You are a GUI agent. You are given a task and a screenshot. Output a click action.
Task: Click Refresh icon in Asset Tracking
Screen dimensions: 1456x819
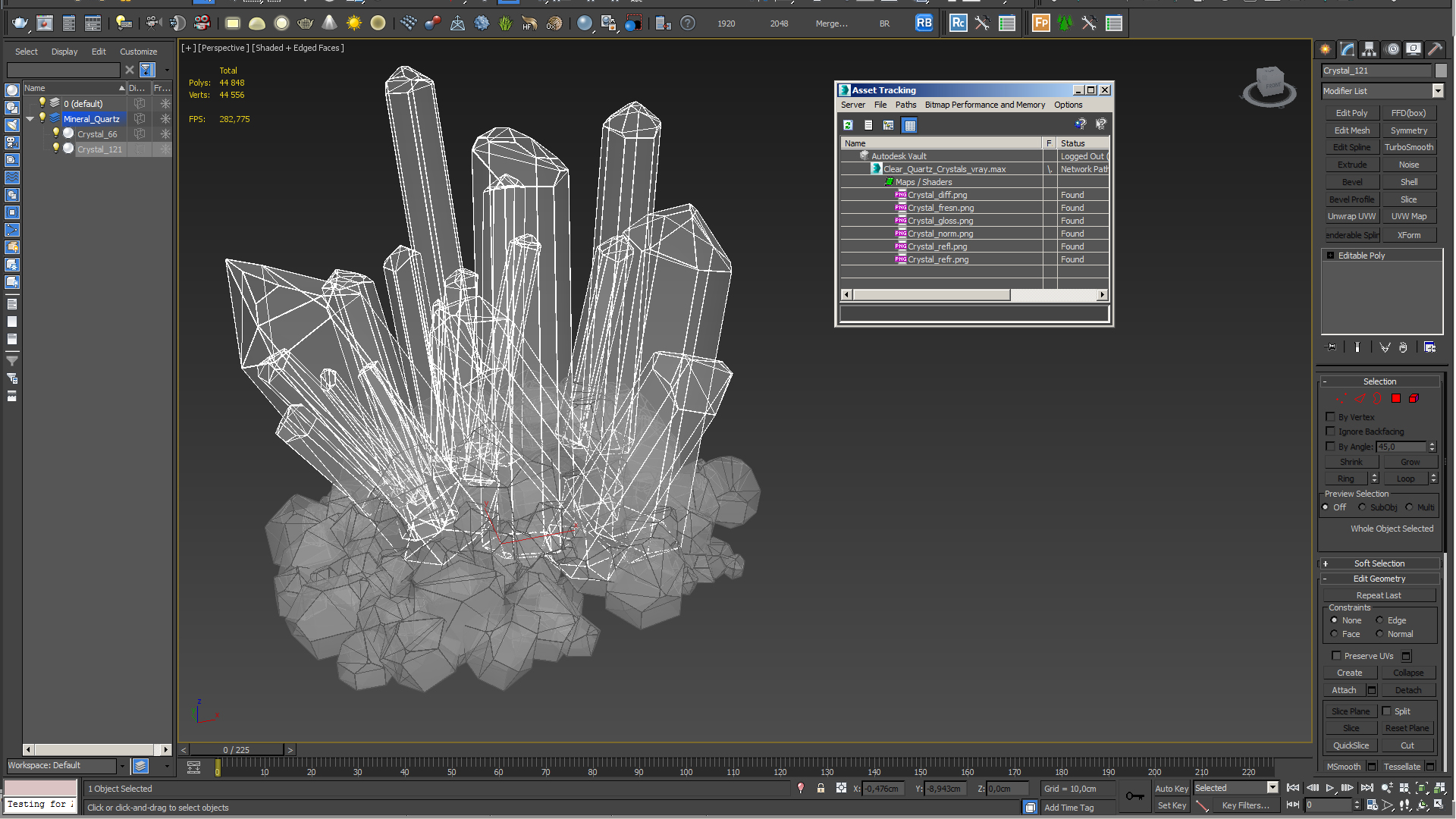coord(848,125)
